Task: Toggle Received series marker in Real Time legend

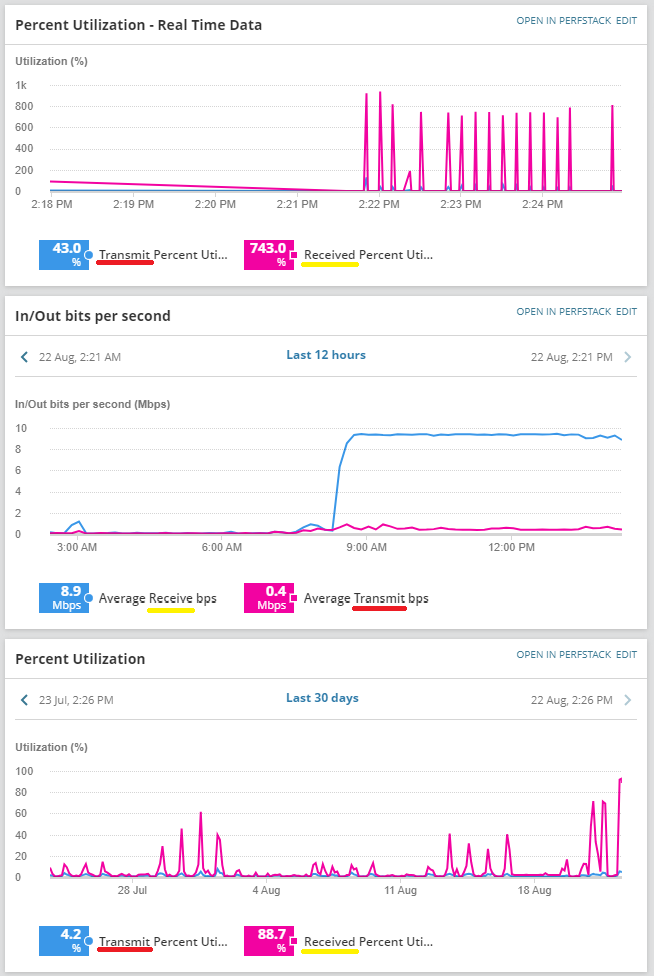Action: (294, 255)
